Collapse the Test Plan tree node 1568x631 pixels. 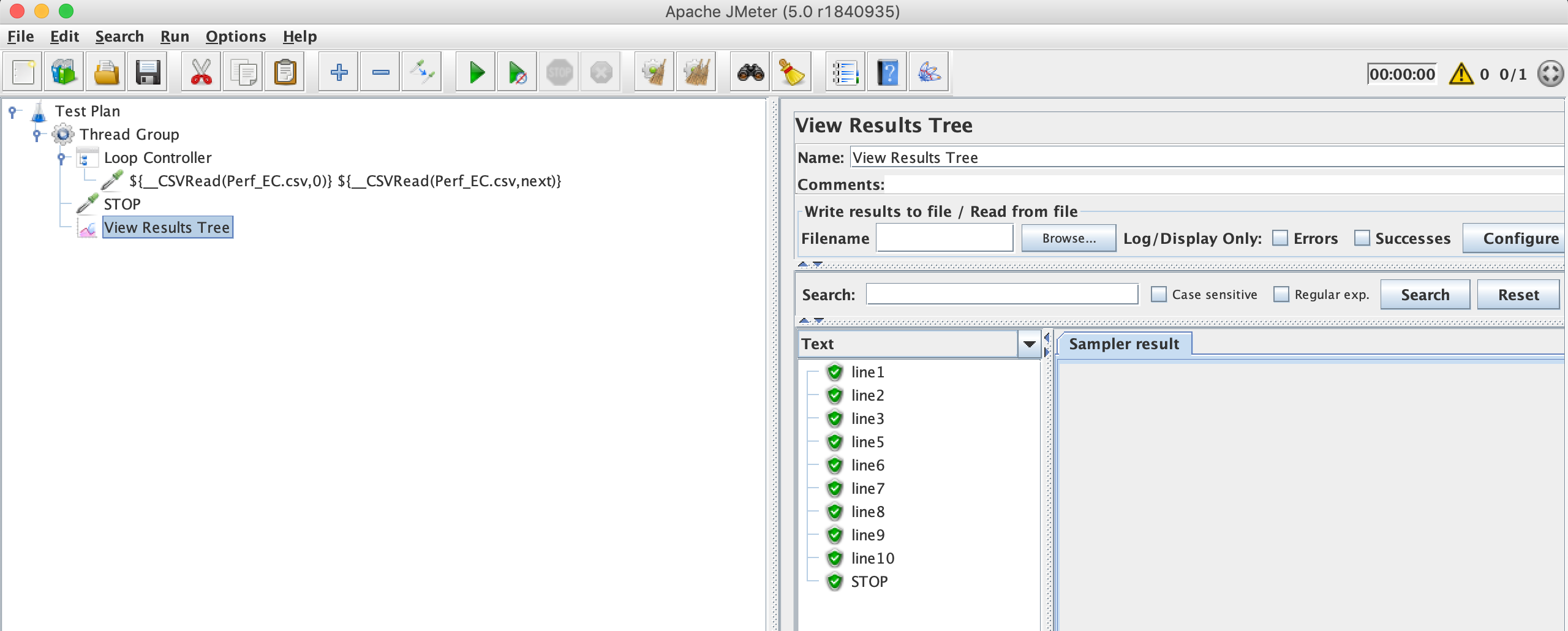coord(12,111)
